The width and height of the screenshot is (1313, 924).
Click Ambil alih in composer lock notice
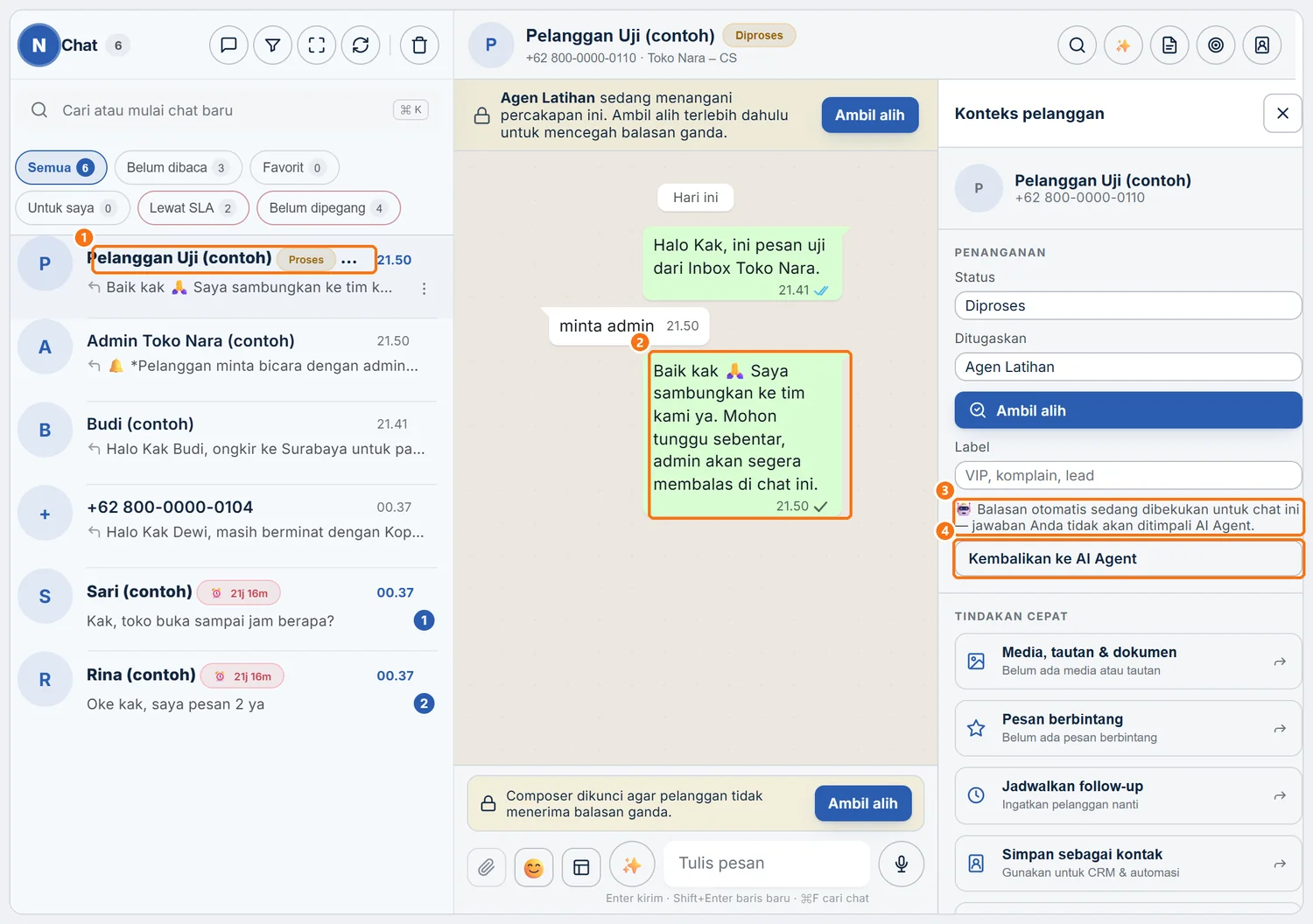point(862,803)
